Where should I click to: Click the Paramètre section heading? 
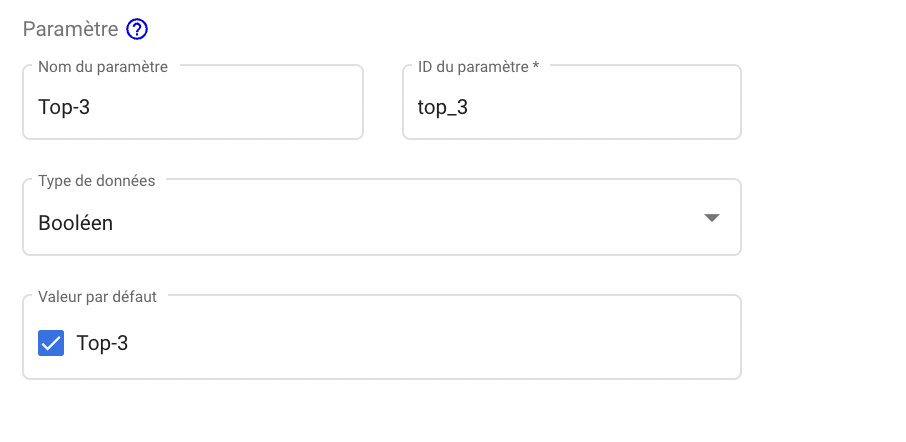point(70,29)
